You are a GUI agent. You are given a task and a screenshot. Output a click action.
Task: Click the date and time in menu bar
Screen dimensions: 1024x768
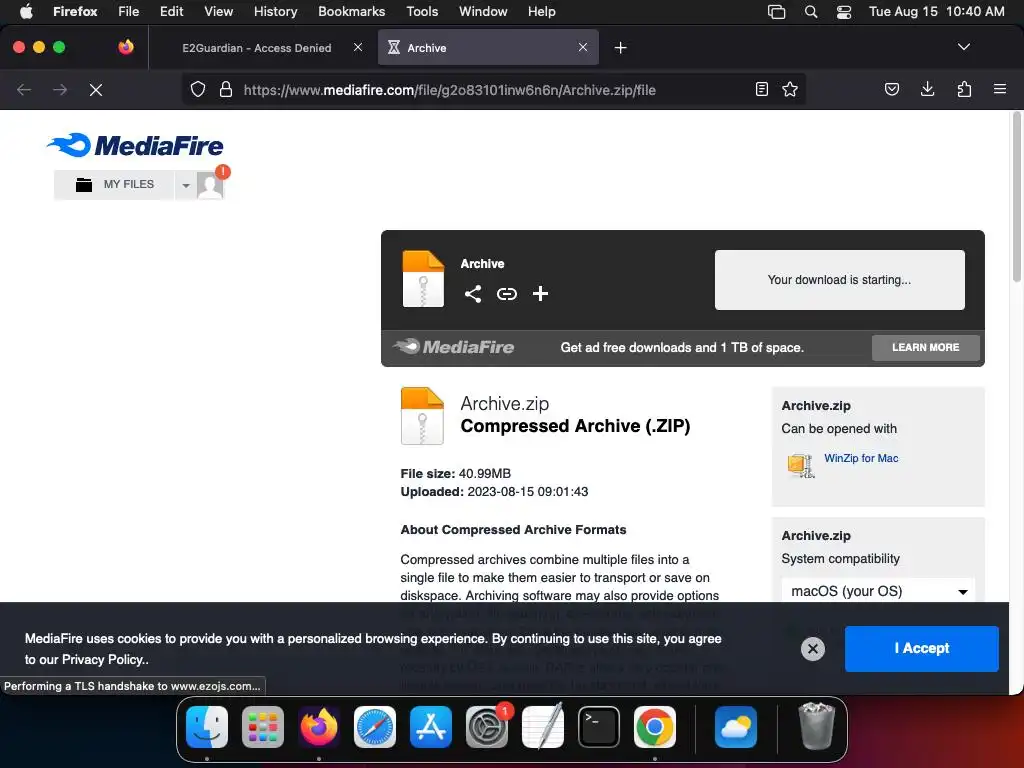[x=936, y=11]
